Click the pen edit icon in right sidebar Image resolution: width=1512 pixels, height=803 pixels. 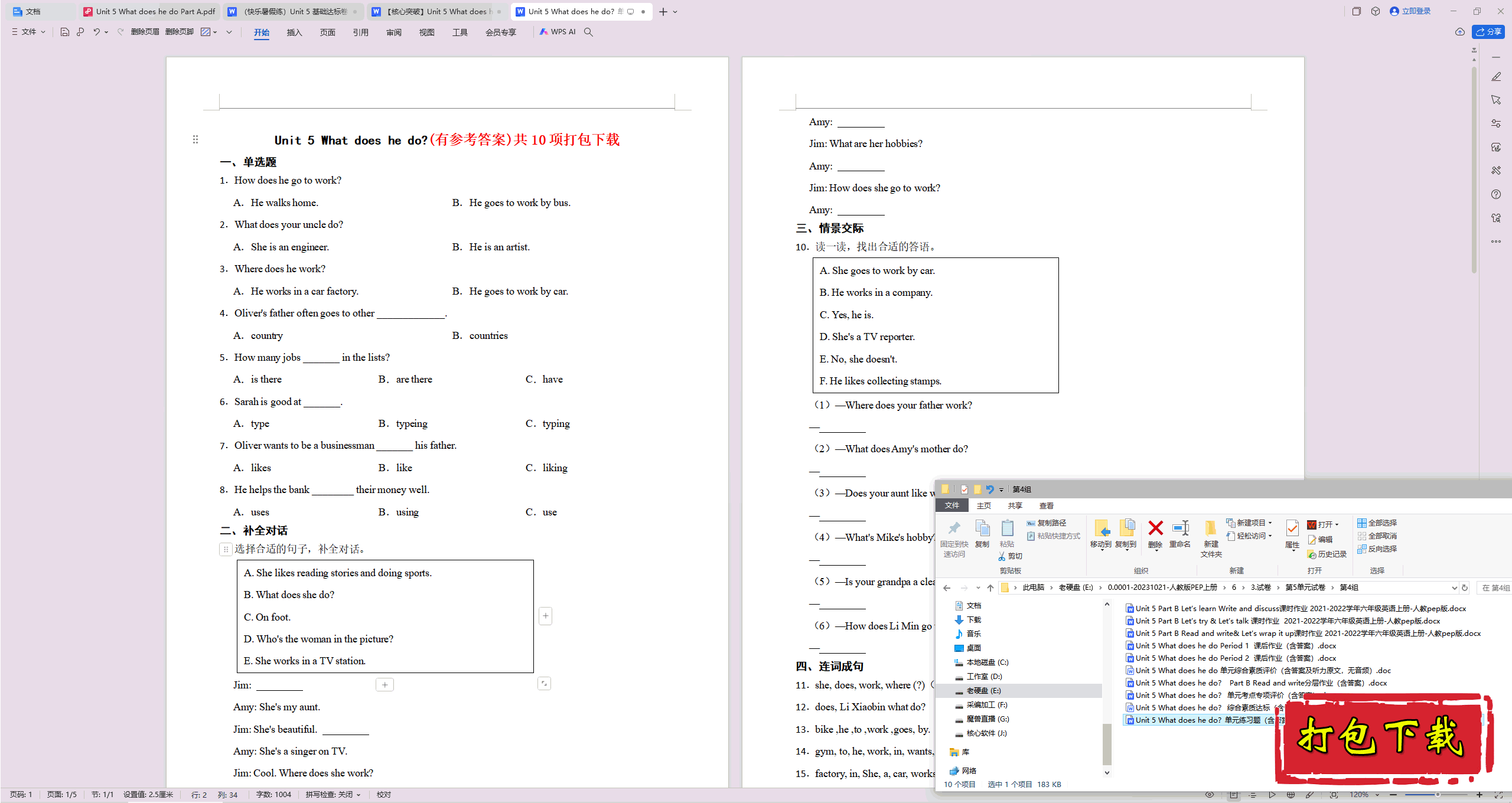[x=1496, y=77]
